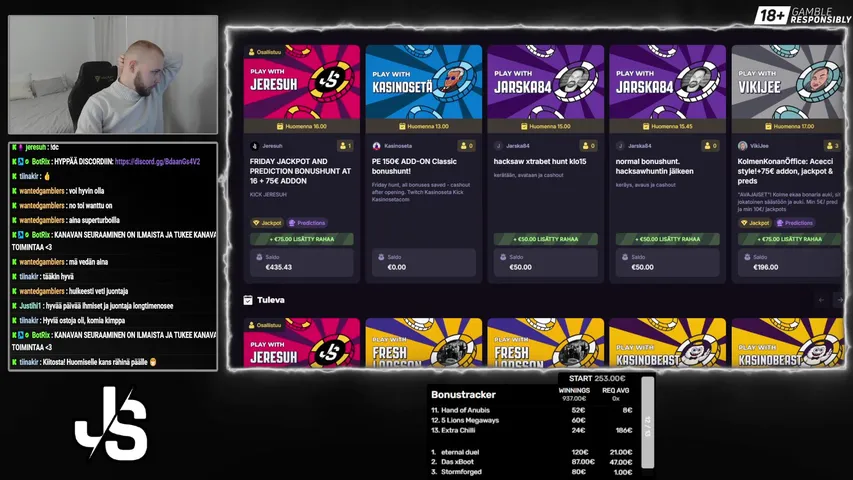Open the top Play with Jeresuh banner with the Huomenna 16.00 date
This screenshot has width=853, height=480.
pyautogui.click(x=301, y=82)
